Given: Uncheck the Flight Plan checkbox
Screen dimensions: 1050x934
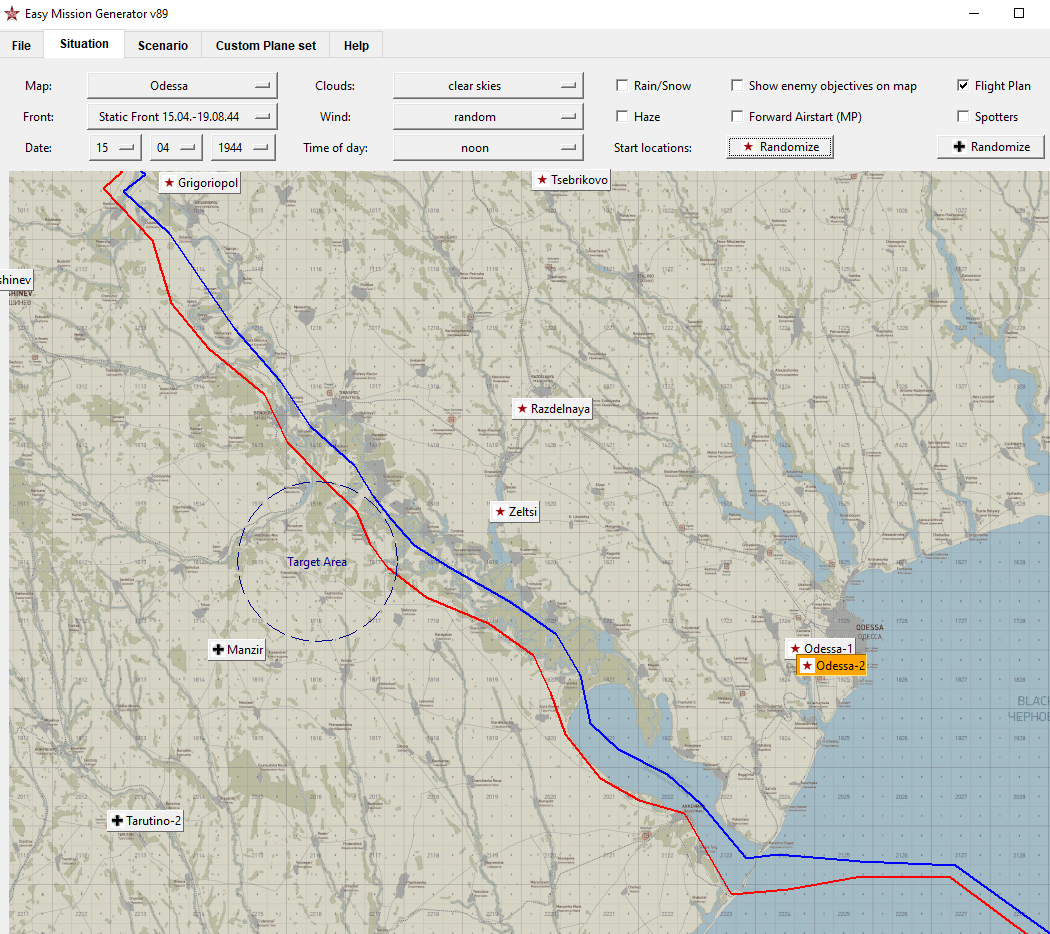Looking at the screenshot, I should pos(963,86).
